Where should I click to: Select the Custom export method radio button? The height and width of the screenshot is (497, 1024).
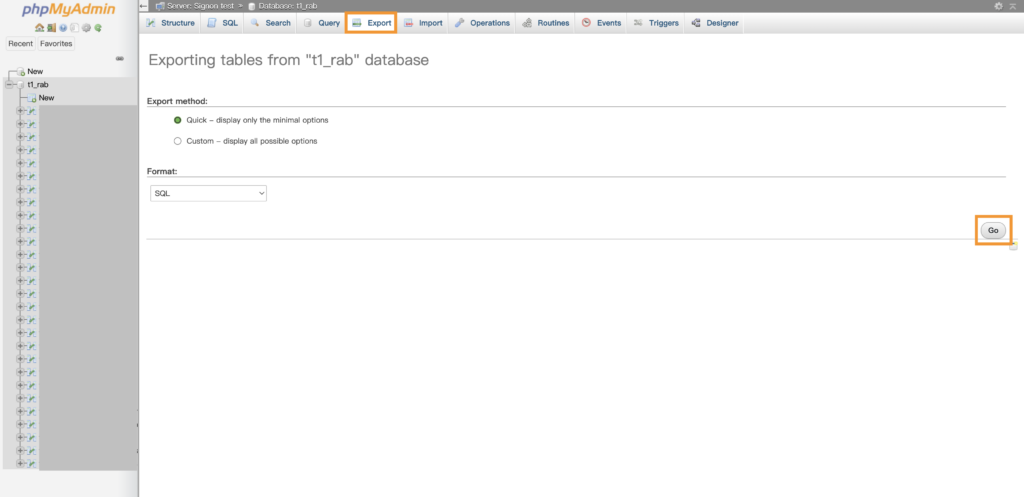tap(178, 141)
